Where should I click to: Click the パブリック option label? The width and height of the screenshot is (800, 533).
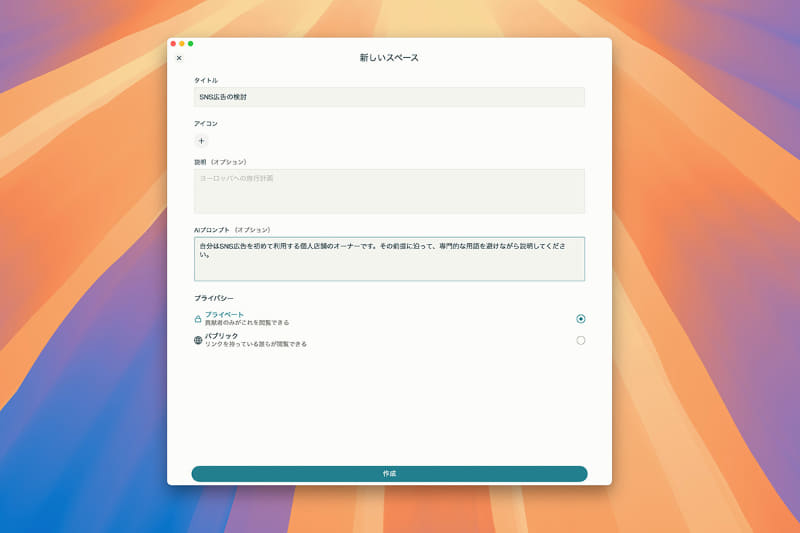[x=221, y=336]
